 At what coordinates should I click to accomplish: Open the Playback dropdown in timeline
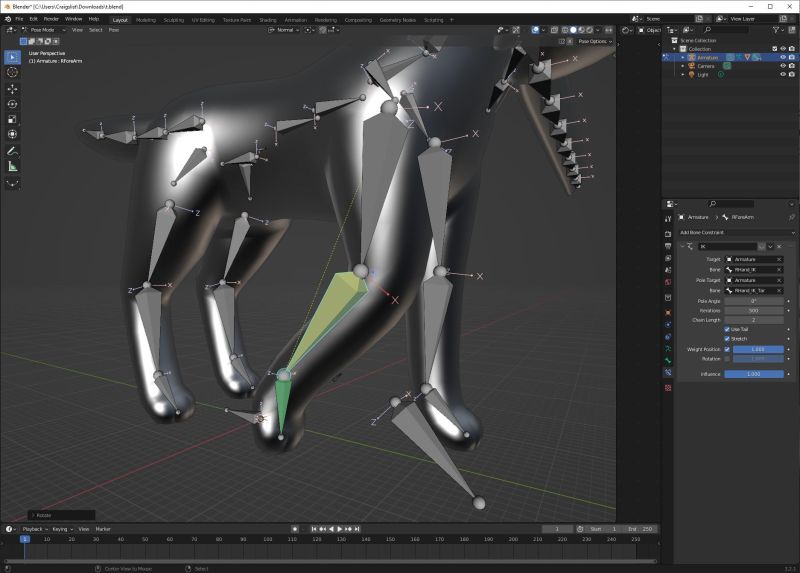tap(35, 529)
